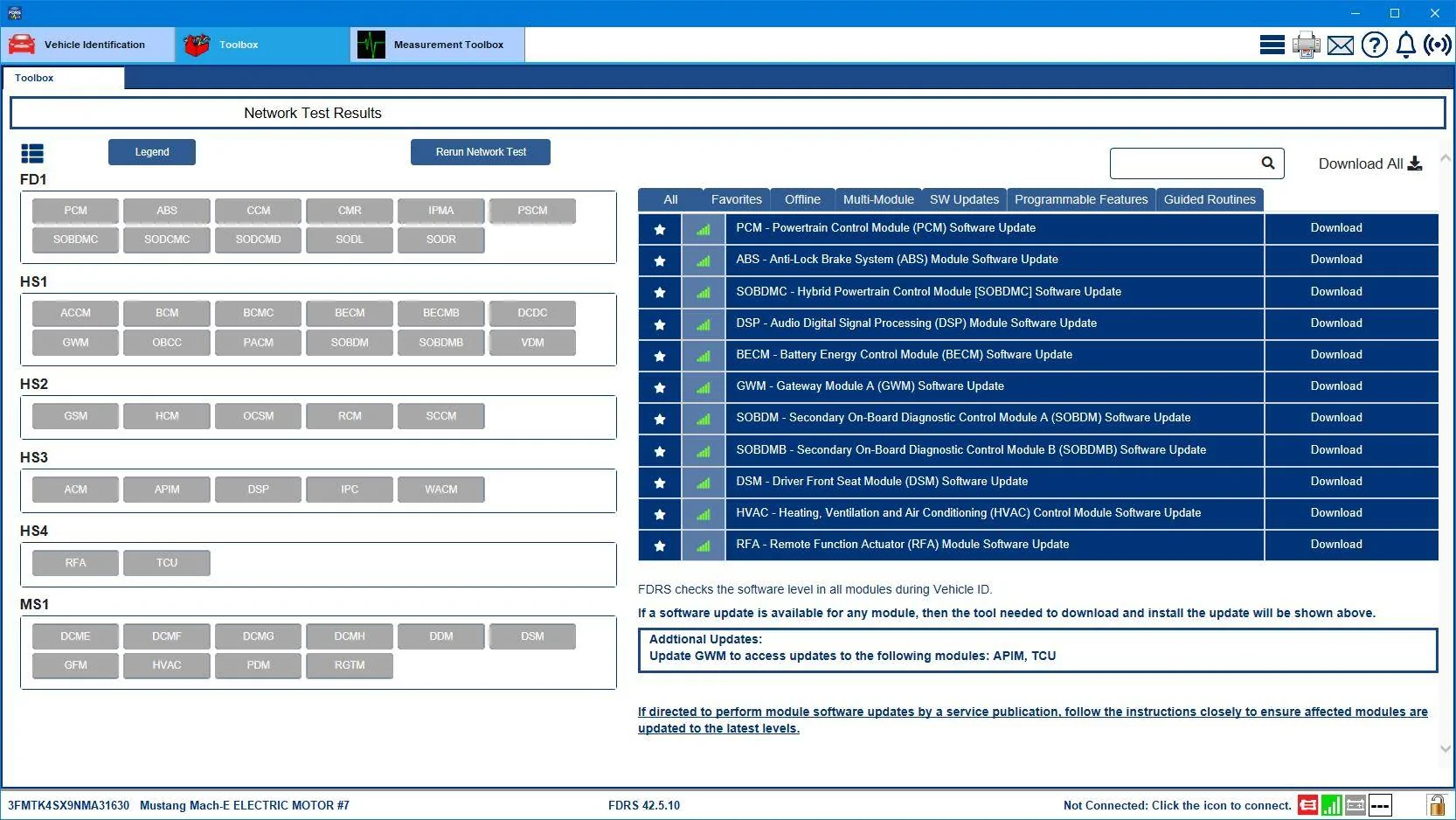
Task: Download the DSM Software Update
Action: coord(1336,482)
